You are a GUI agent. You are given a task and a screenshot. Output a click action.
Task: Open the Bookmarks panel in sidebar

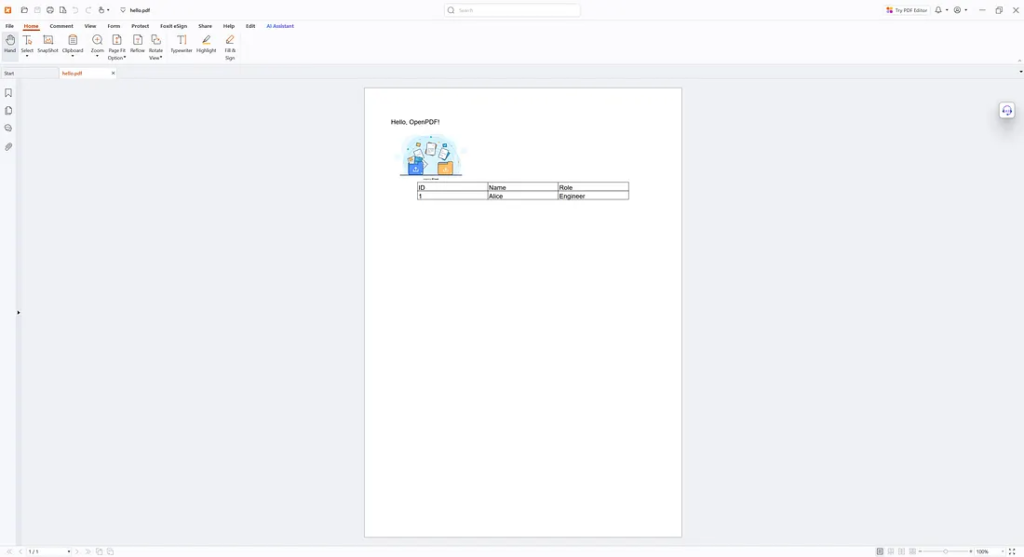(9, 93)
